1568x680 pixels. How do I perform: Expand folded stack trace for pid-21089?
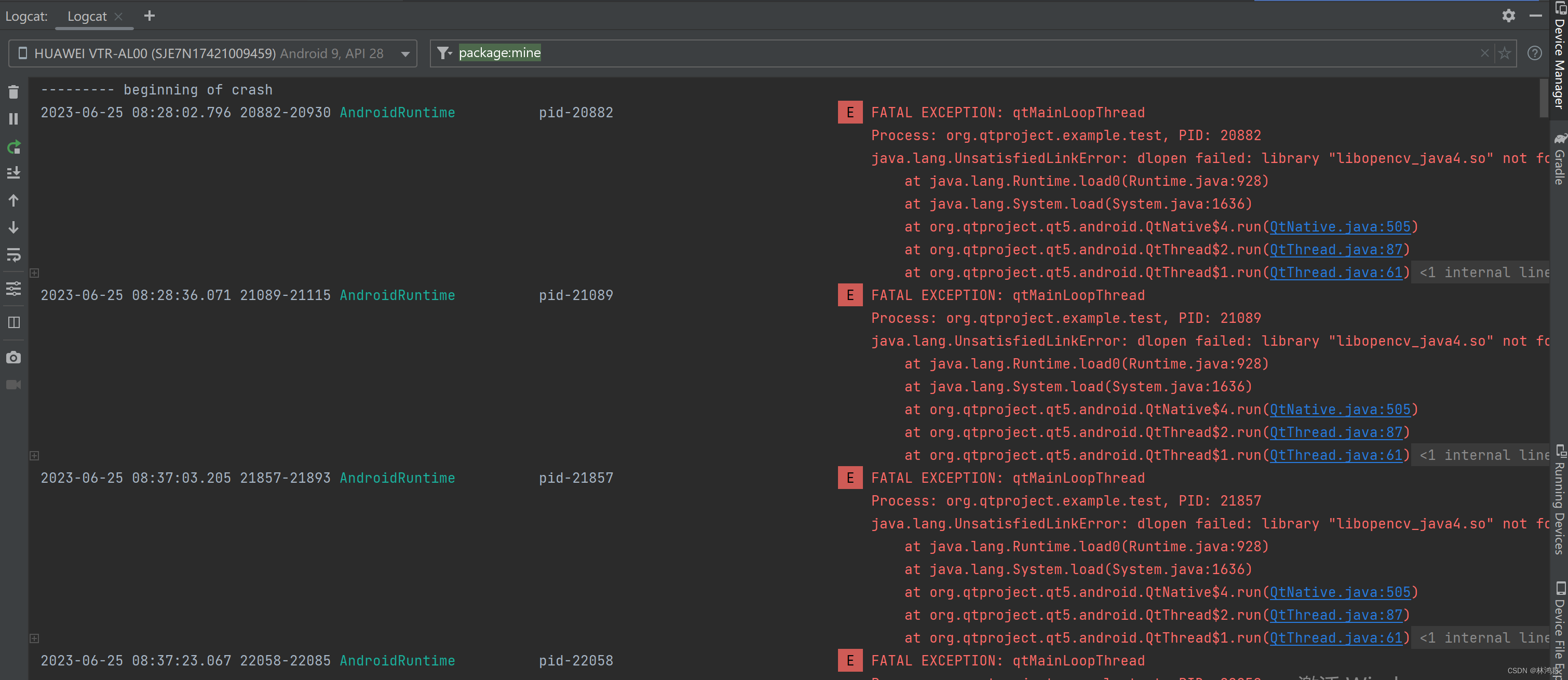point(35,455)
